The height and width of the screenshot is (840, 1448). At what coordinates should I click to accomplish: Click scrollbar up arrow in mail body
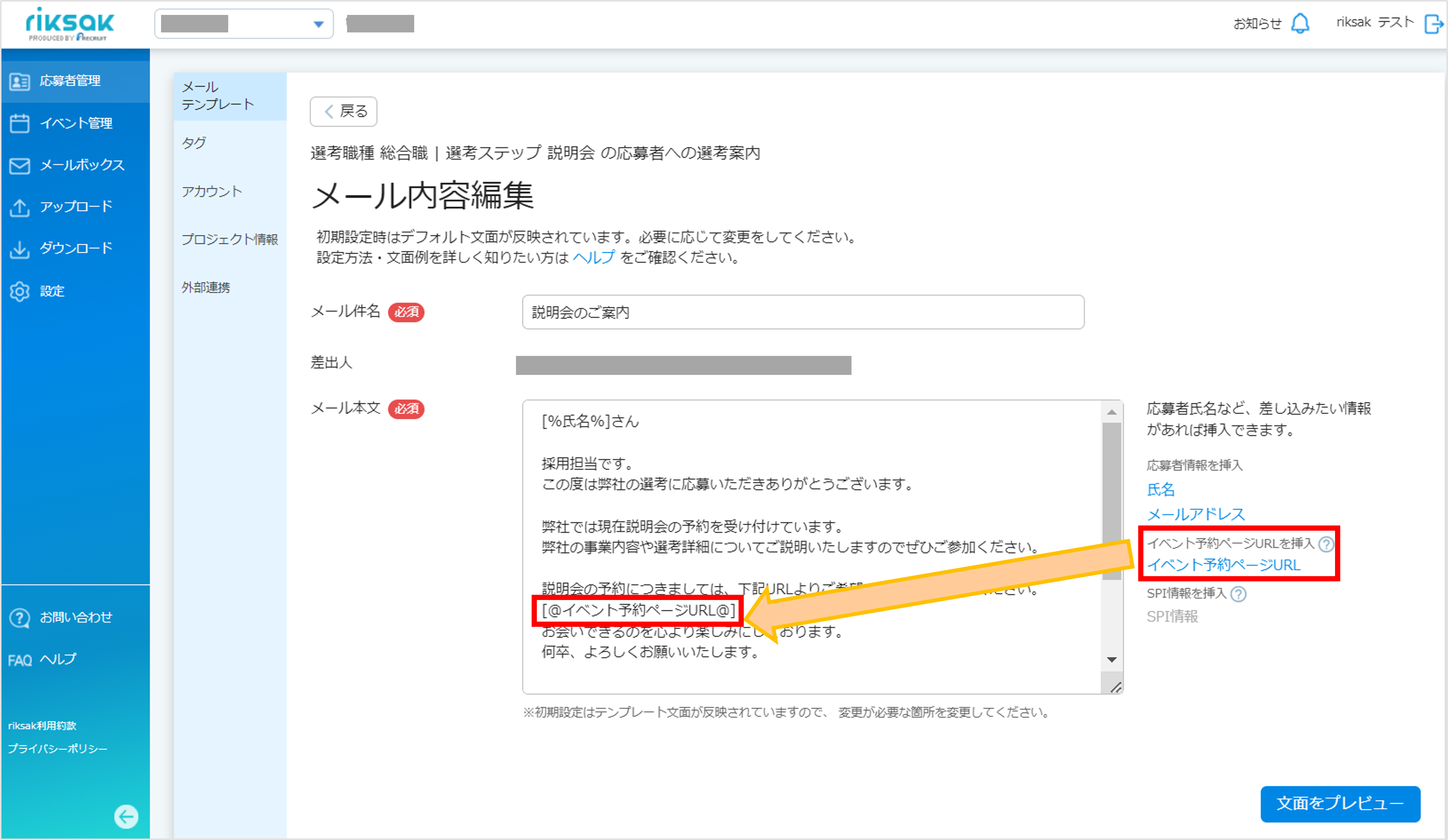pyautogui.click(x=1111, y=413)
